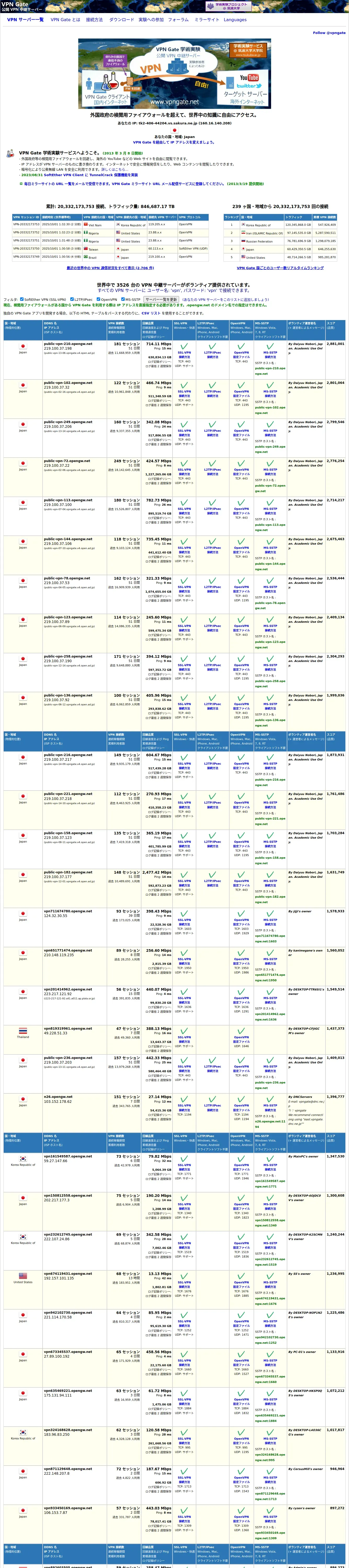The width and height of the screenshot is (349, 1568).
Task: Click the Korea flag in the ranking table
Action: point(244,224)
